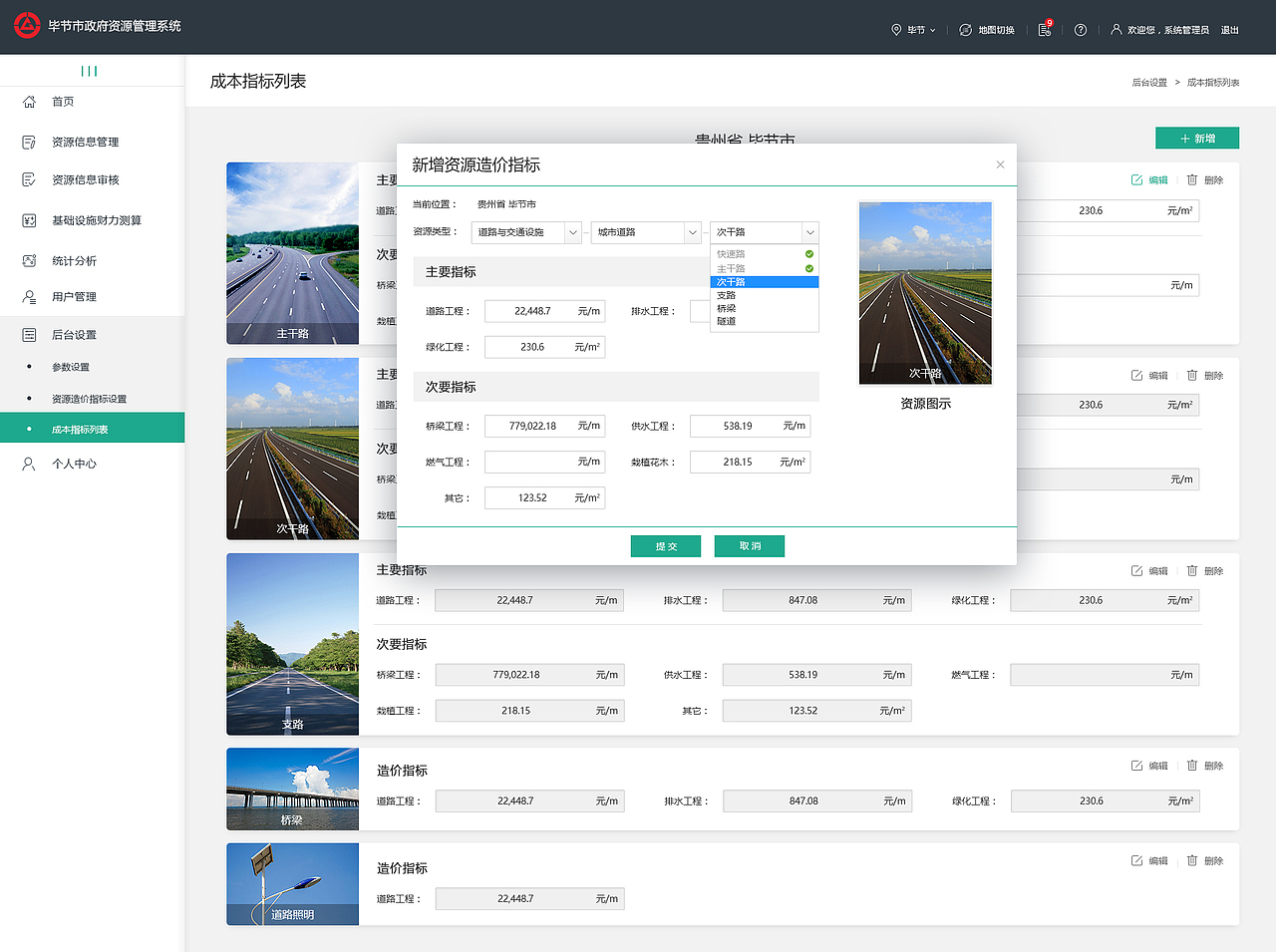The width and height of the screenshot is (1276, 952).
Task: Click the dialog 道路工程 input showing 22,448.7
Action: click(544, 311)
